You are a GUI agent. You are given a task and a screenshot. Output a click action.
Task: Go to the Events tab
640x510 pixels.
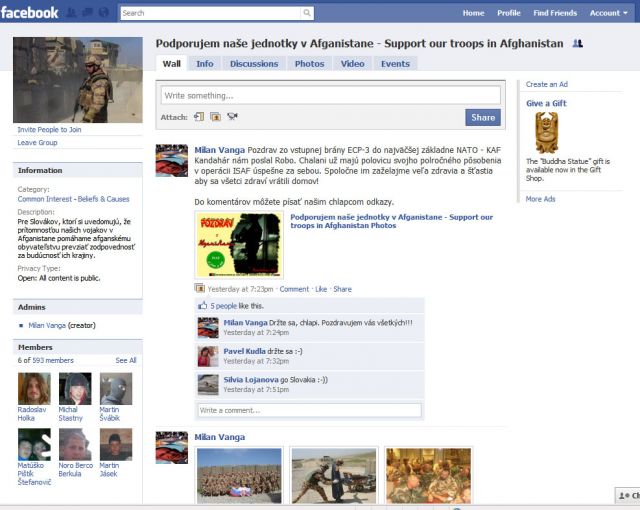coord(395,64)
